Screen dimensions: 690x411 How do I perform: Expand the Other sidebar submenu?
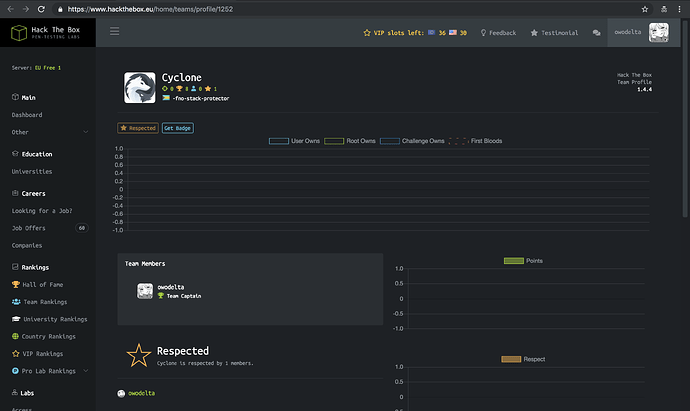click(x=86, y=132)
